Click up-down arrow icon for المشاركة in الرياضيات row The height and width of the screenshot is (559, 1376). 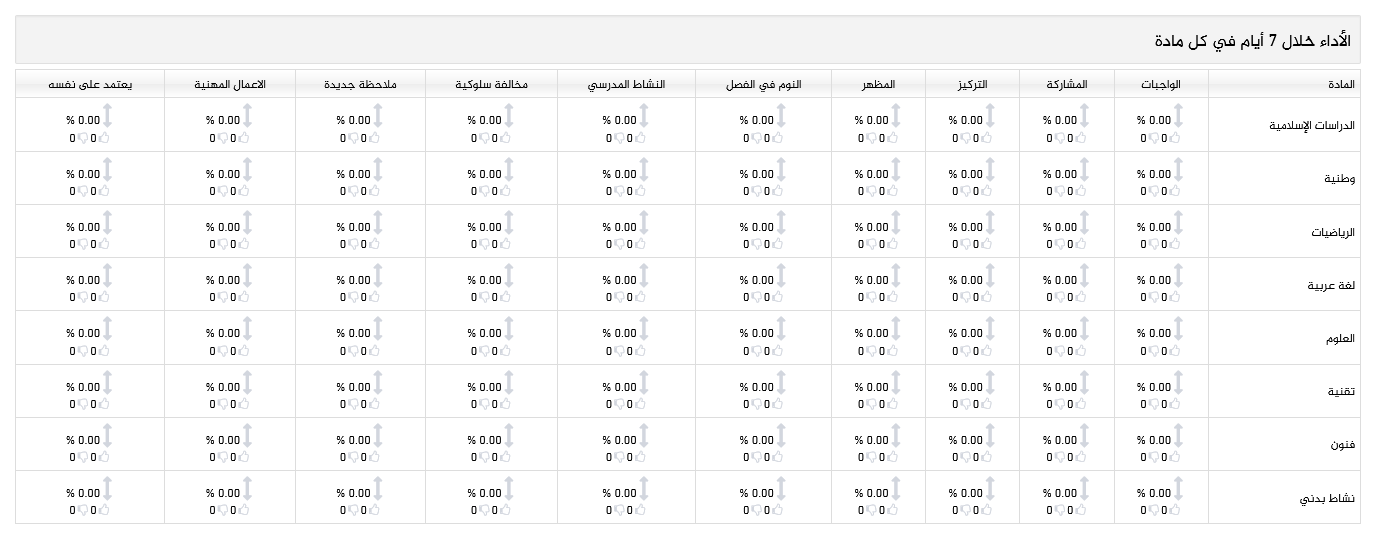pyautogui.click(x=1084, y=223)
